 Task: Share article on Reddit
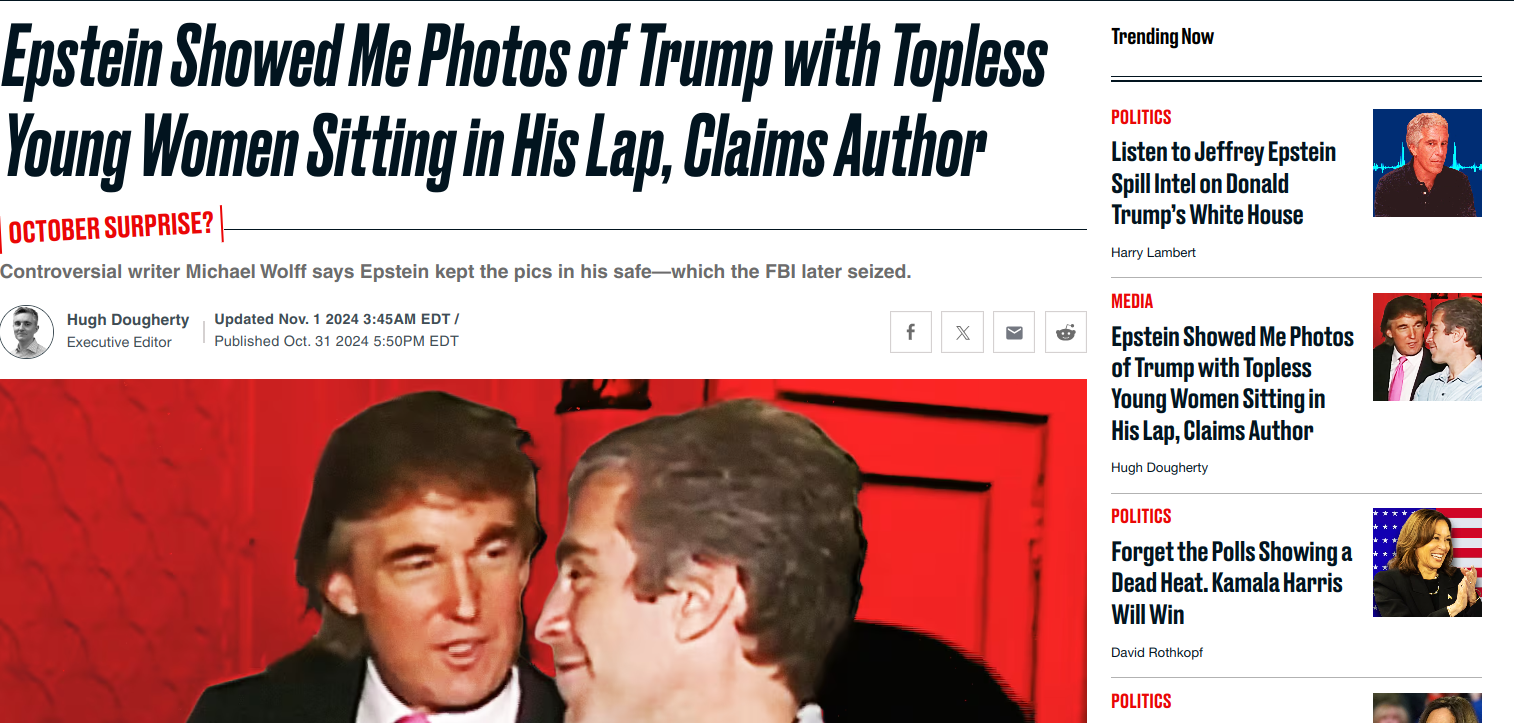(x=1066, y=332)
